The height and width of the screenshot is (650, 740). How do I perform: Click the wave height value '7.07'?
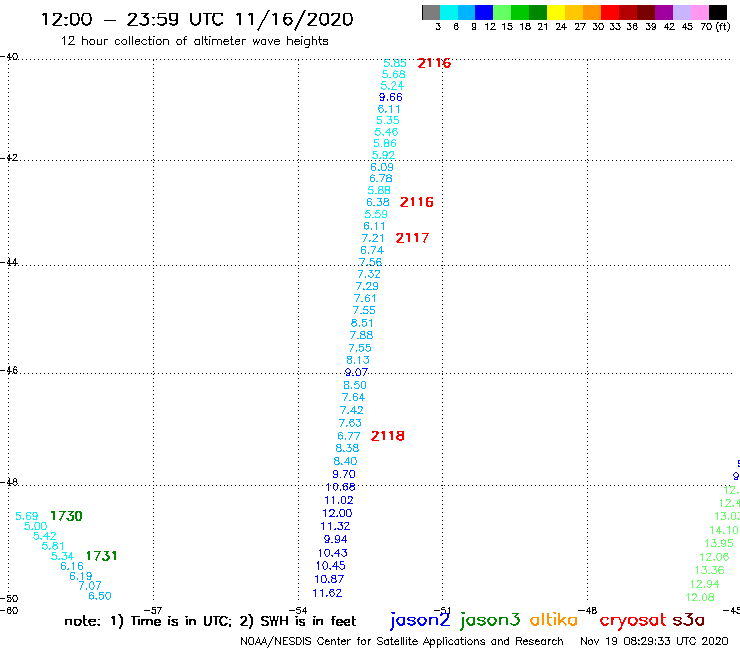(x=90, y=586)
